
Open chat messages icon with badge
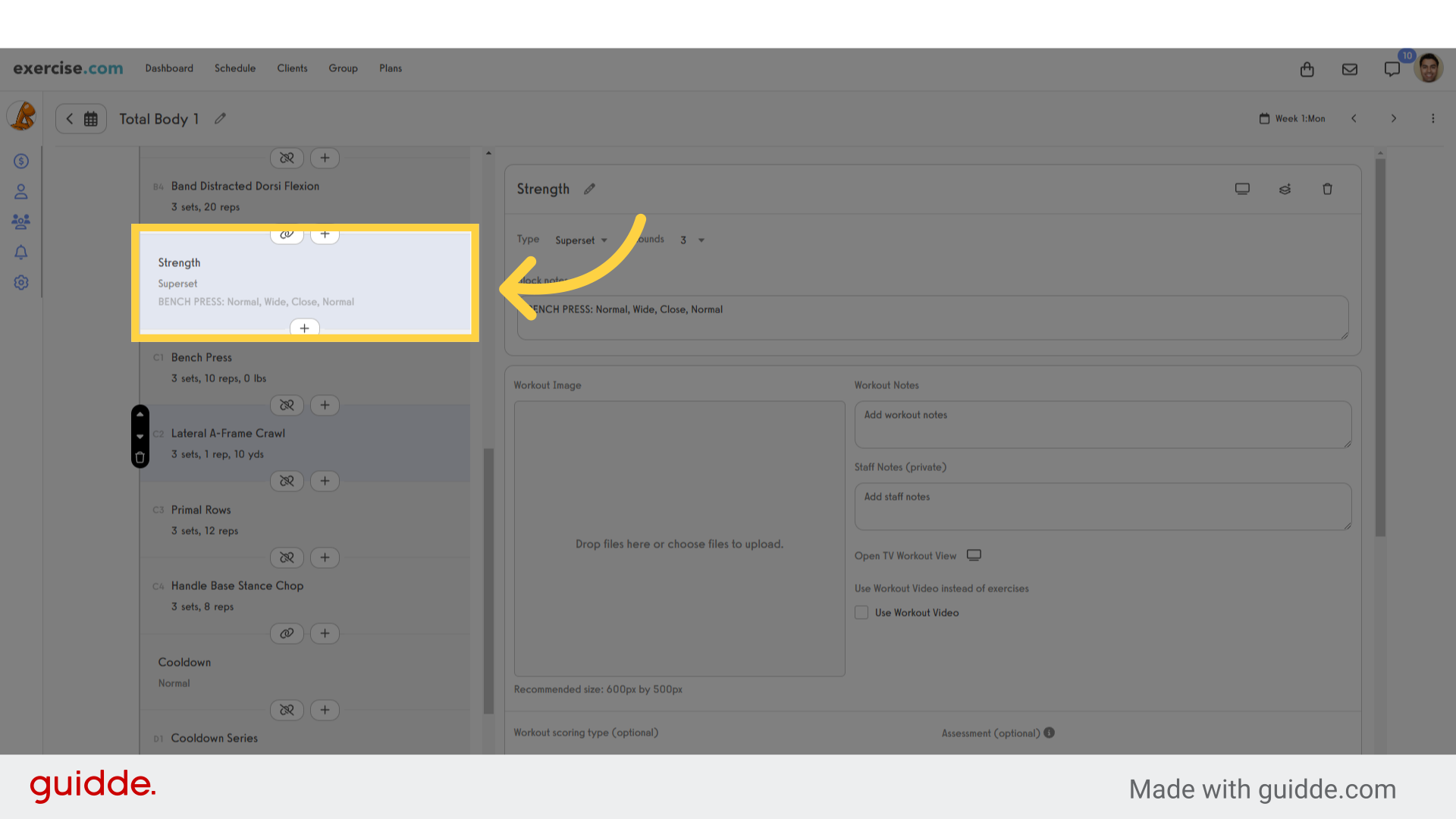click(x=1392, y=70)
